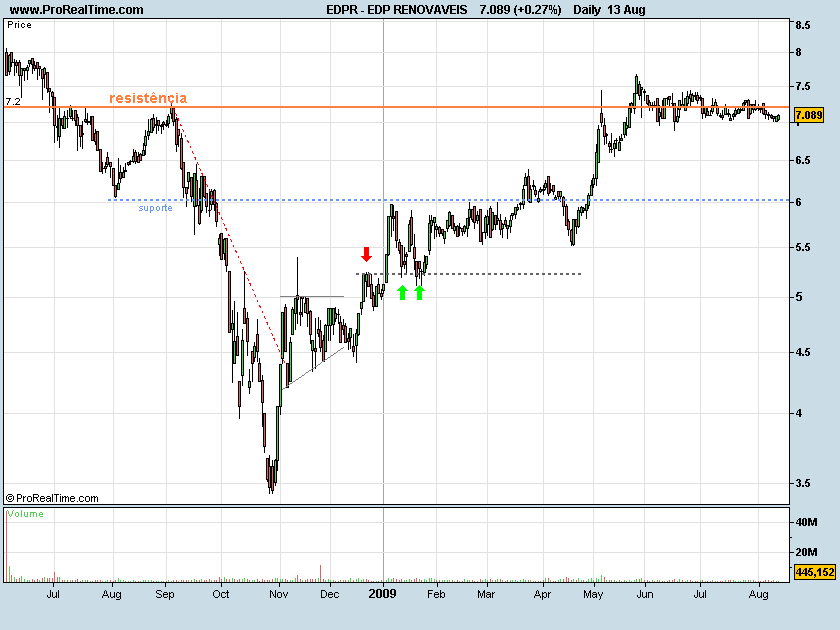Click the EDPR - EDP RENOVAVEIS ticker title
Screen dimensions: 840x630
tap(396, 10)
